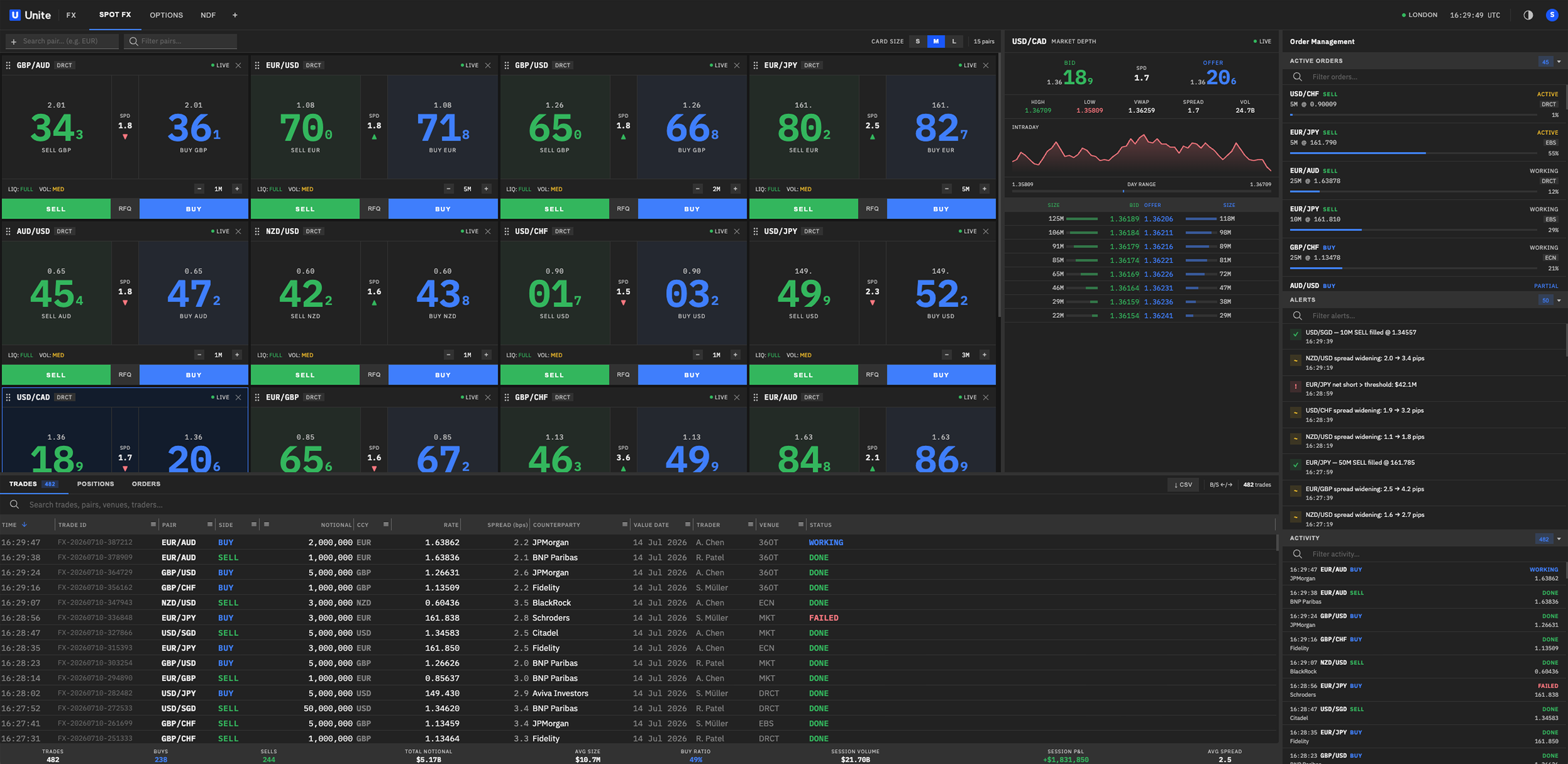Add a new workspace tab with plus icon

(x=235, y=15)
